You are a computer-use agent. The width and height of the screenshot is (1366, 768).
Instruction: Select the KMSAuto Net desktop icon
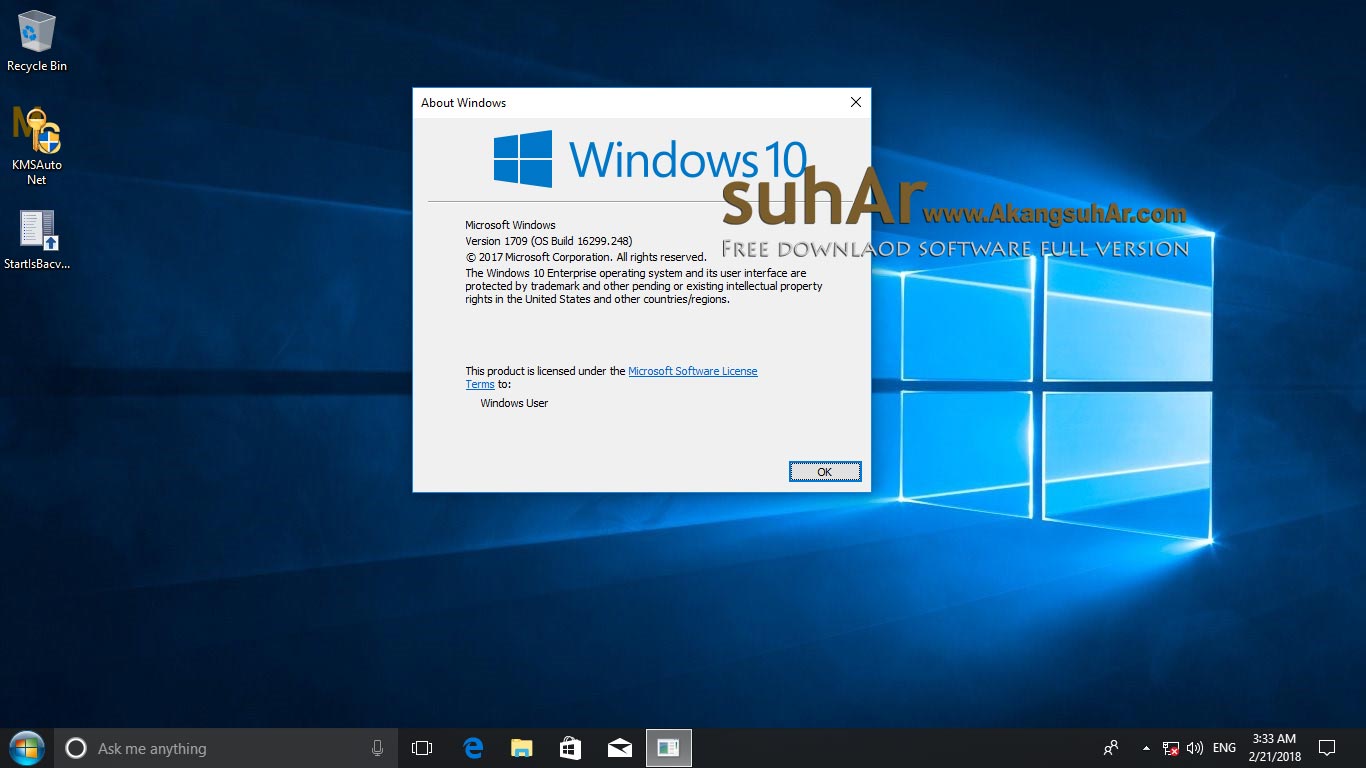coord(37,146)
